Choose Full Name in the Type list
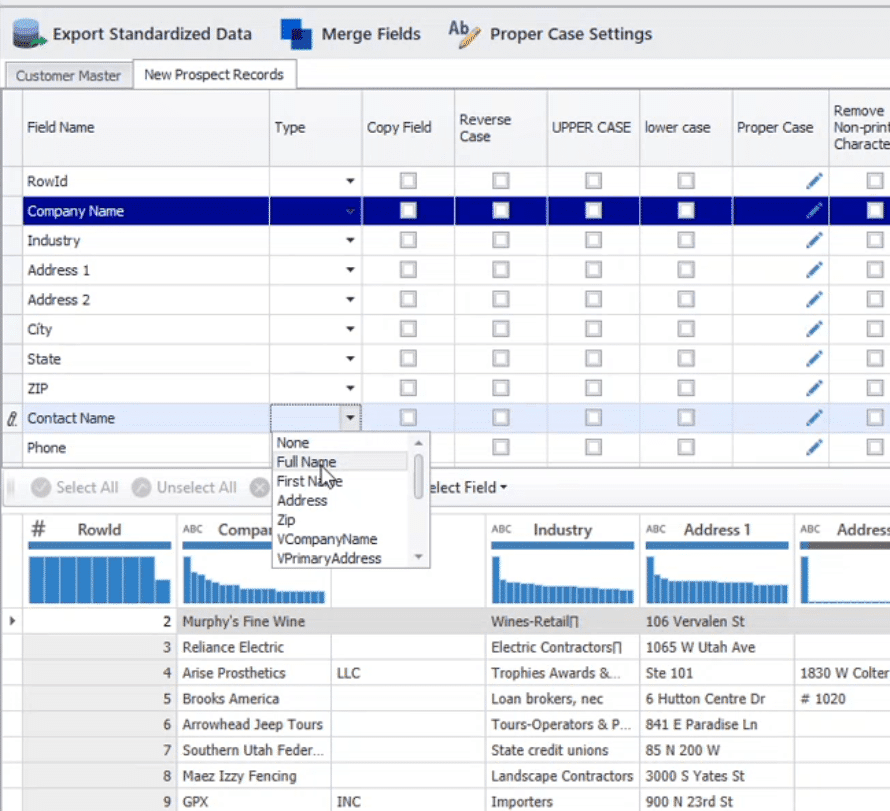890x811 pixels. [307, 462]
